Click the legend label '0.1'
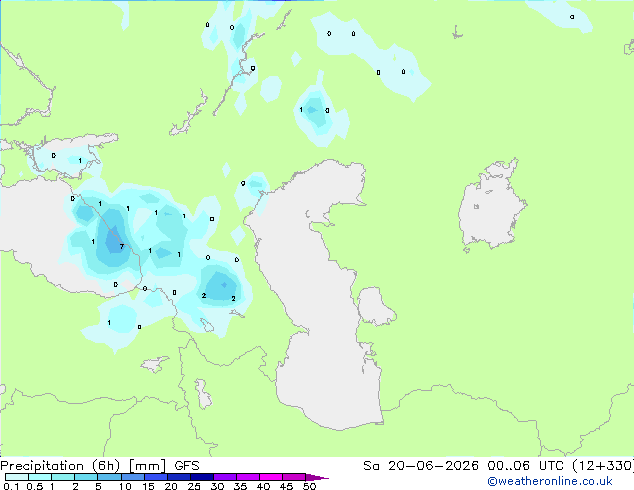The image size is (634, 490). click(11, 486)
